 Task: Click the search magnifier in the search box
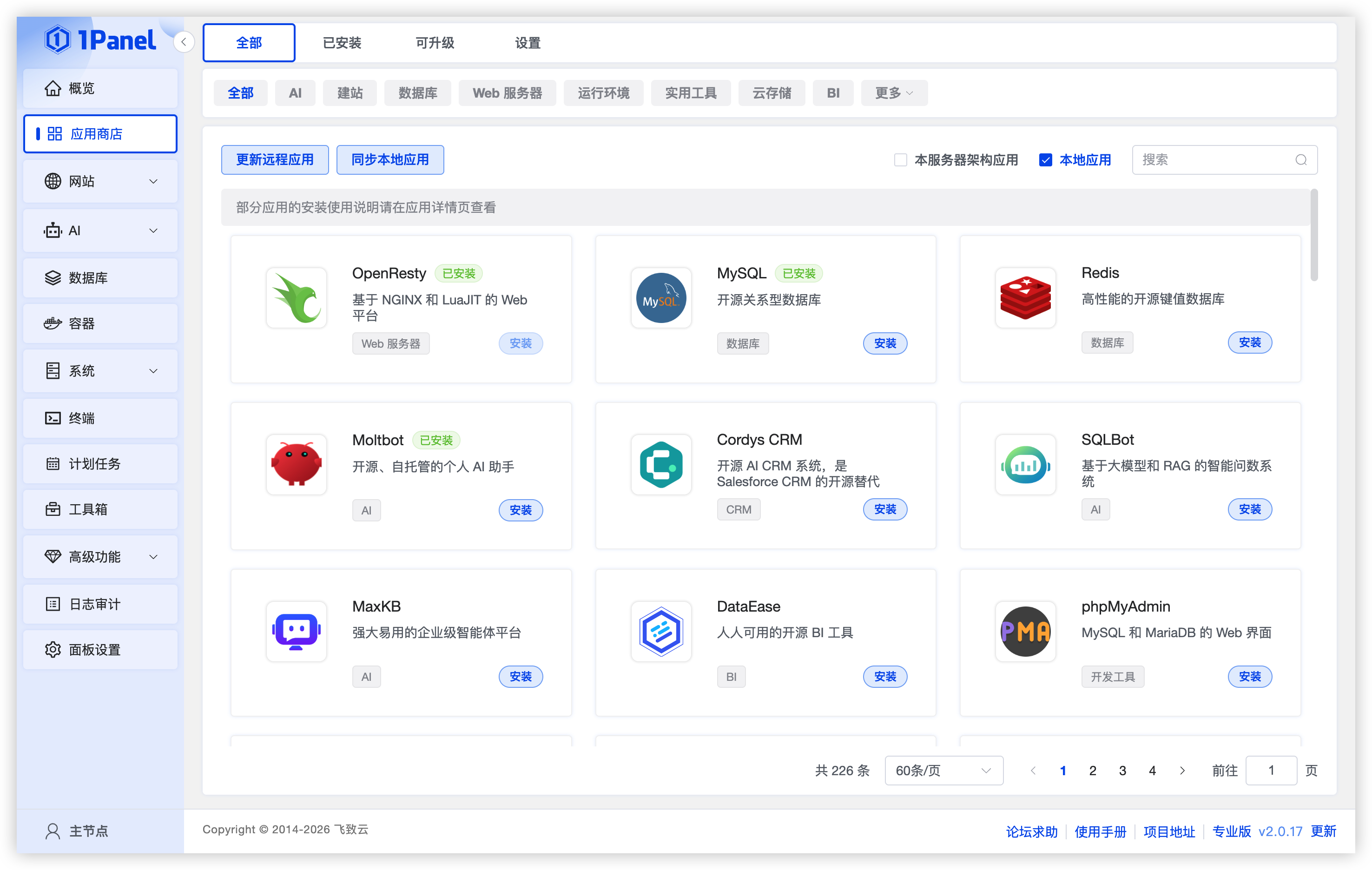[x=1301, y=159]
